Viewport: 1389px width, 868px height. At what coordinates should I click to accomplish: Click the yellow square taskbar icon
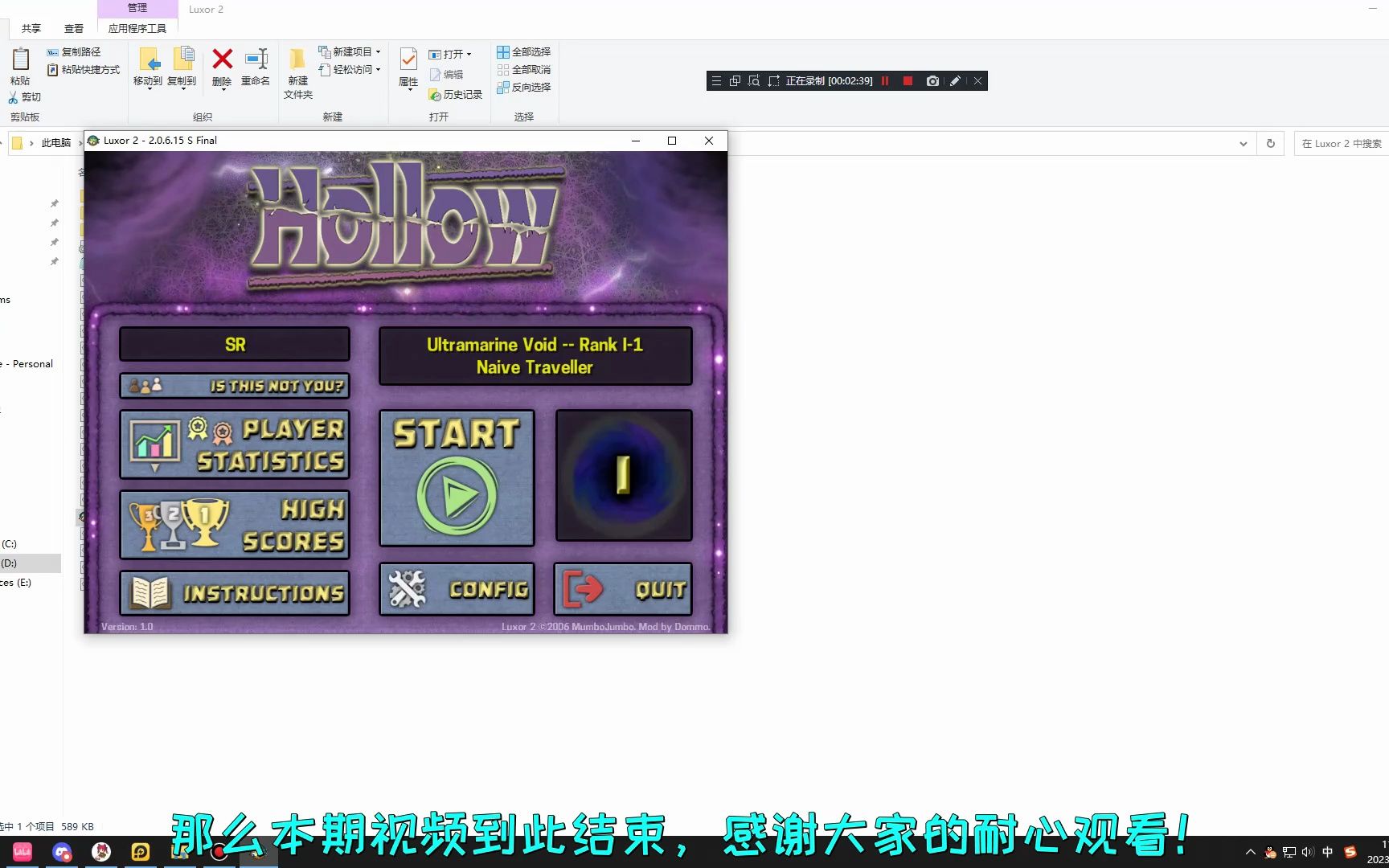tap(141, 852)
